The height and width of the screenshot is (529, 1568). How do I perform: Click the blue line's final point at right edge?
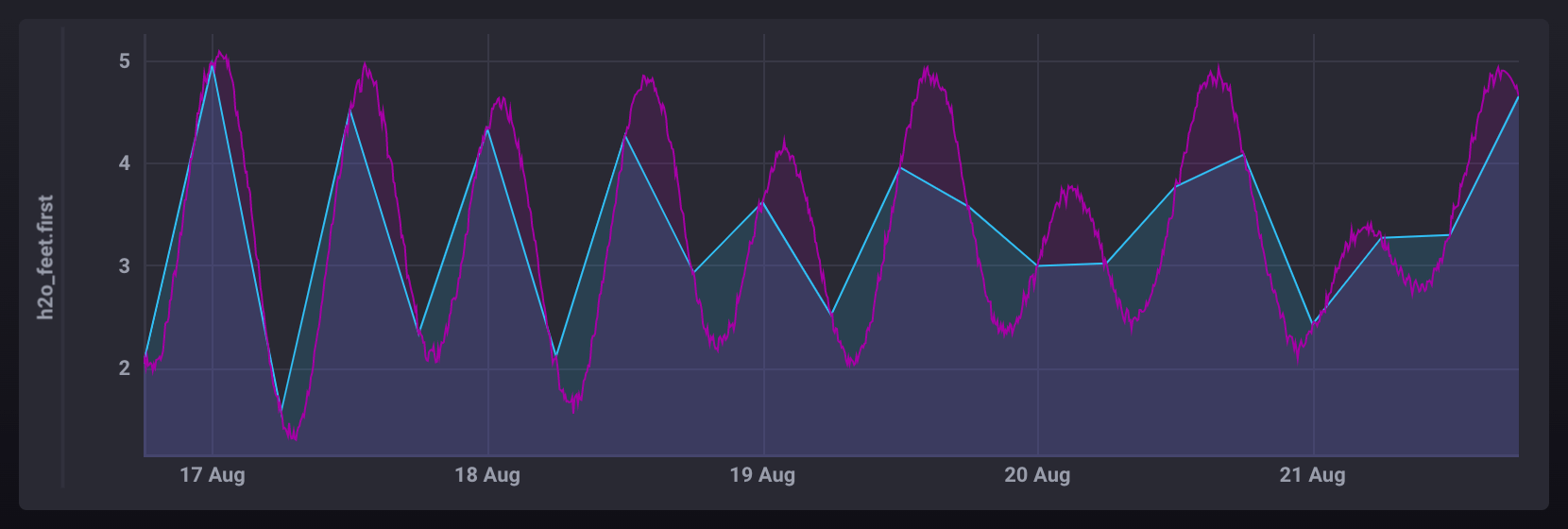point(1517,97)
